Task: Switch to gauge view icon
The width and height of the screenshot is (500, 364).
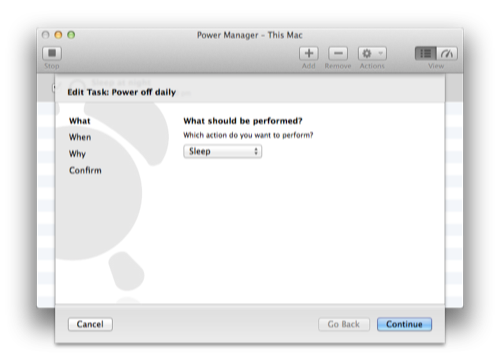Action: click(447, 53)
